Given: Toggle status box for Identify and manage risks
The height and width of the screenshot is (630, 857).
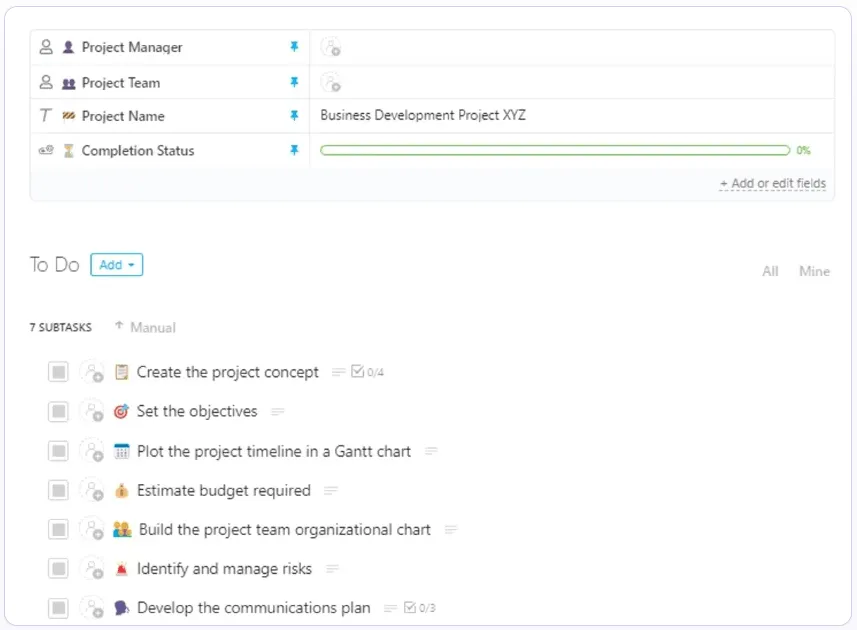Looking at the screenshot, I should pos(58,569).
